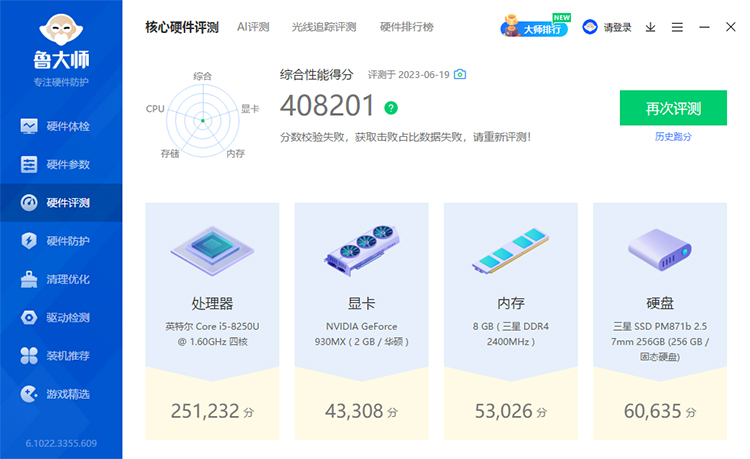Click the version number 6.1022.3355.609
Viewport: 750px width, 459px height.
click(61, 443)
